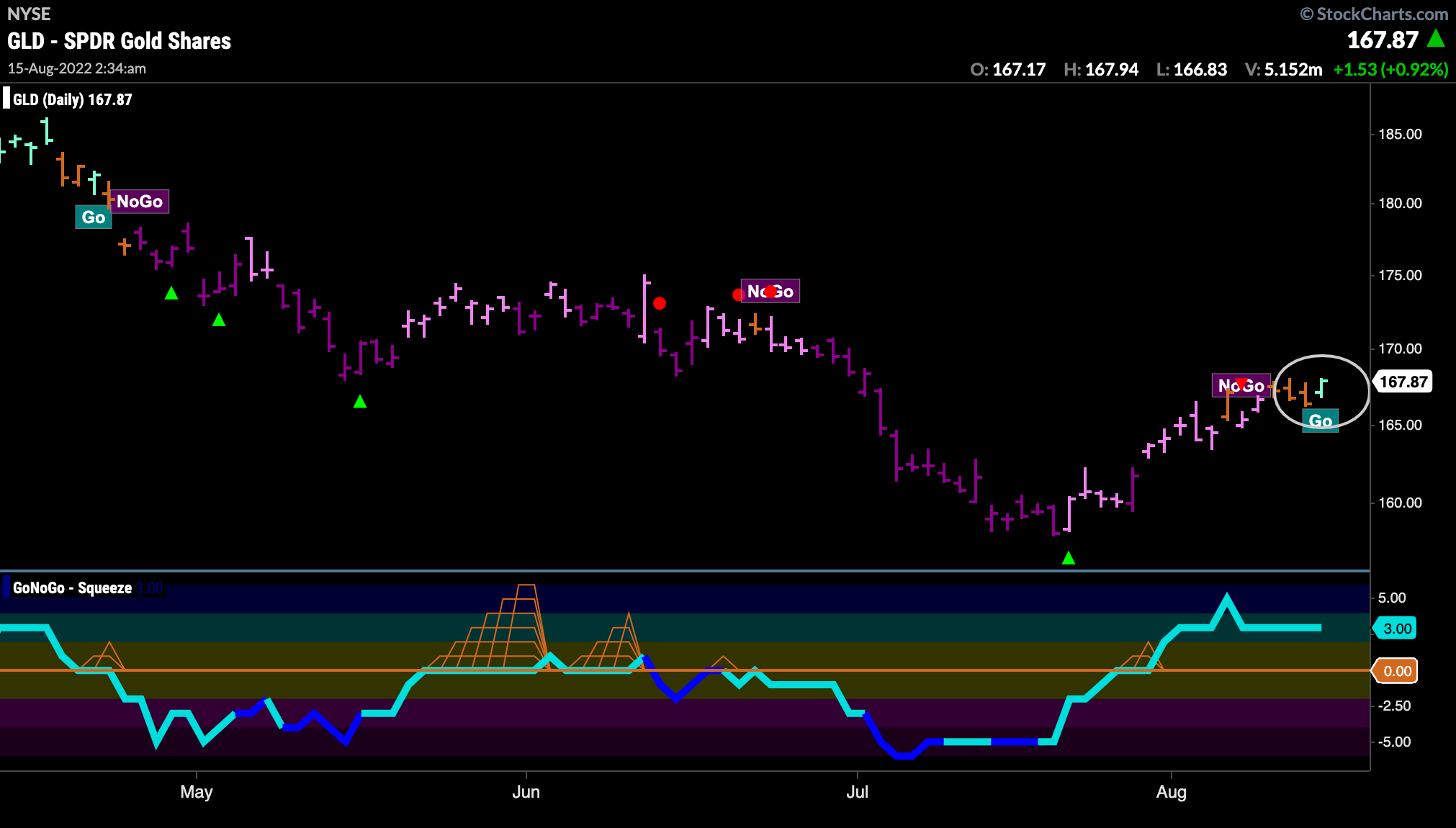Click the NoGo label in August
The height and width of the screenshot is (828, 1456).
coord(1241,386)
